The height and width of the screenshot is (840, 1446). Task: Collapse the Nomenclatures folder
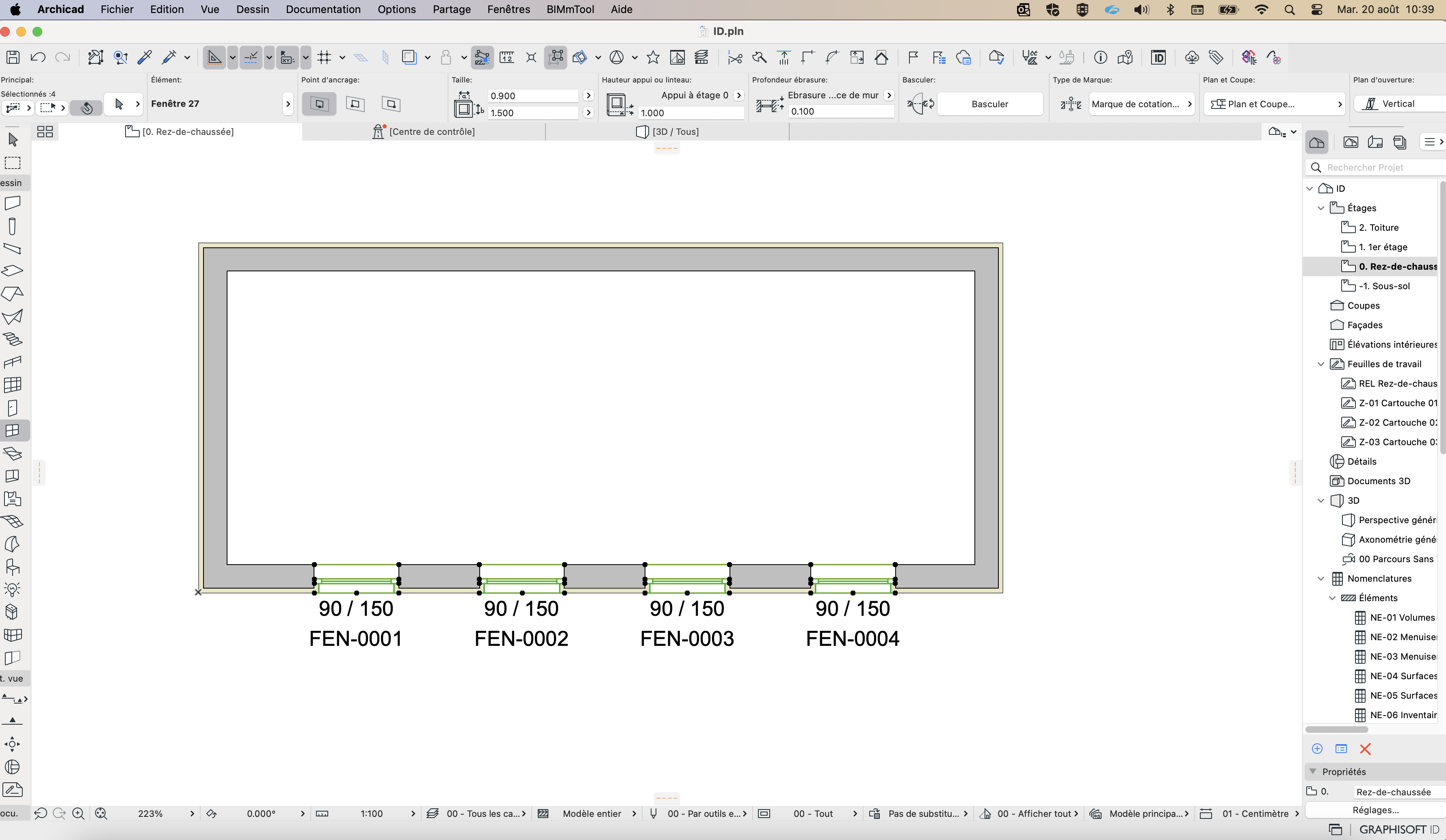click(1321, 579)
